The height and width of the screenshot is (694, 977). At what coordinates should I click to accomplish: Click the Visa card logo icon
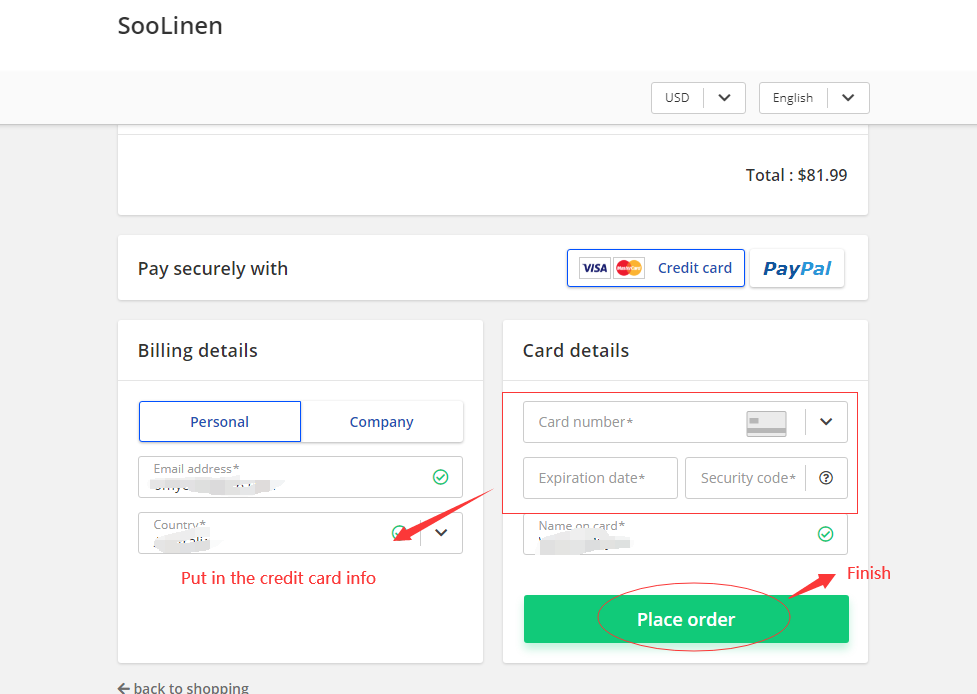594,268
